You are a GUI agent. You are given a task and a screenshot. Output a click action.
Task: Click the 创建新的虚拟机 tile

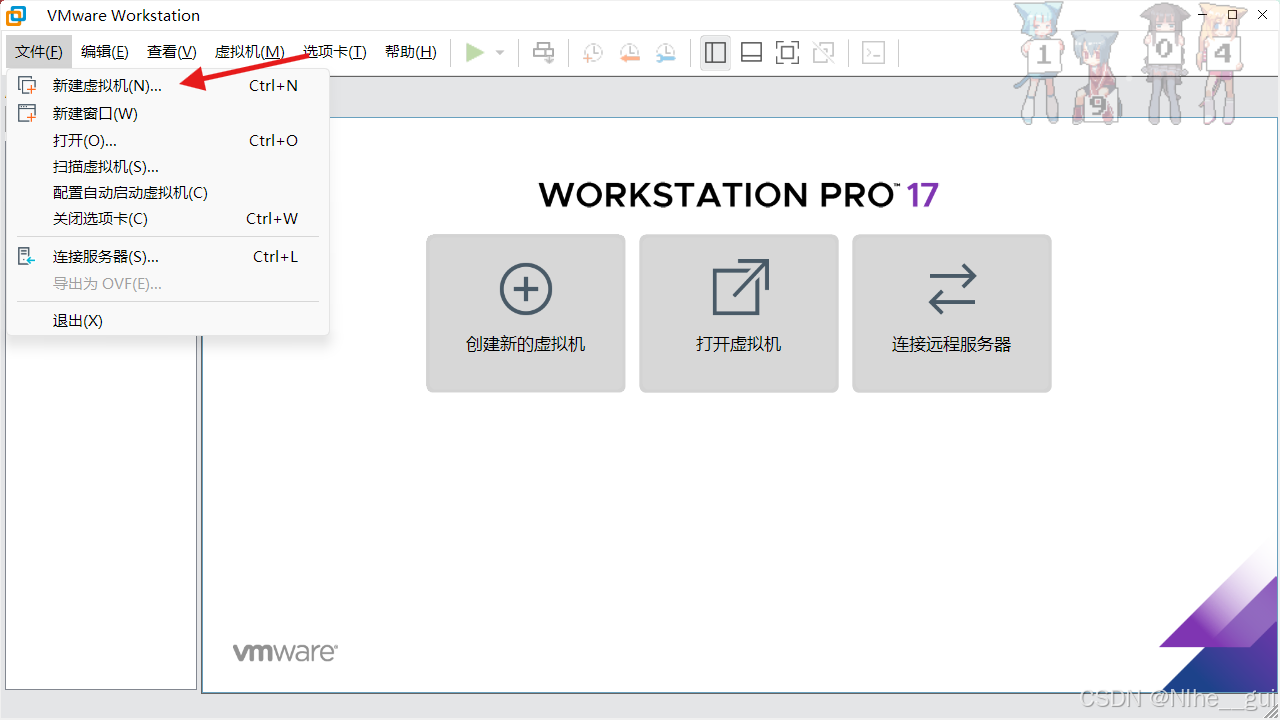(x=526, y=314)
